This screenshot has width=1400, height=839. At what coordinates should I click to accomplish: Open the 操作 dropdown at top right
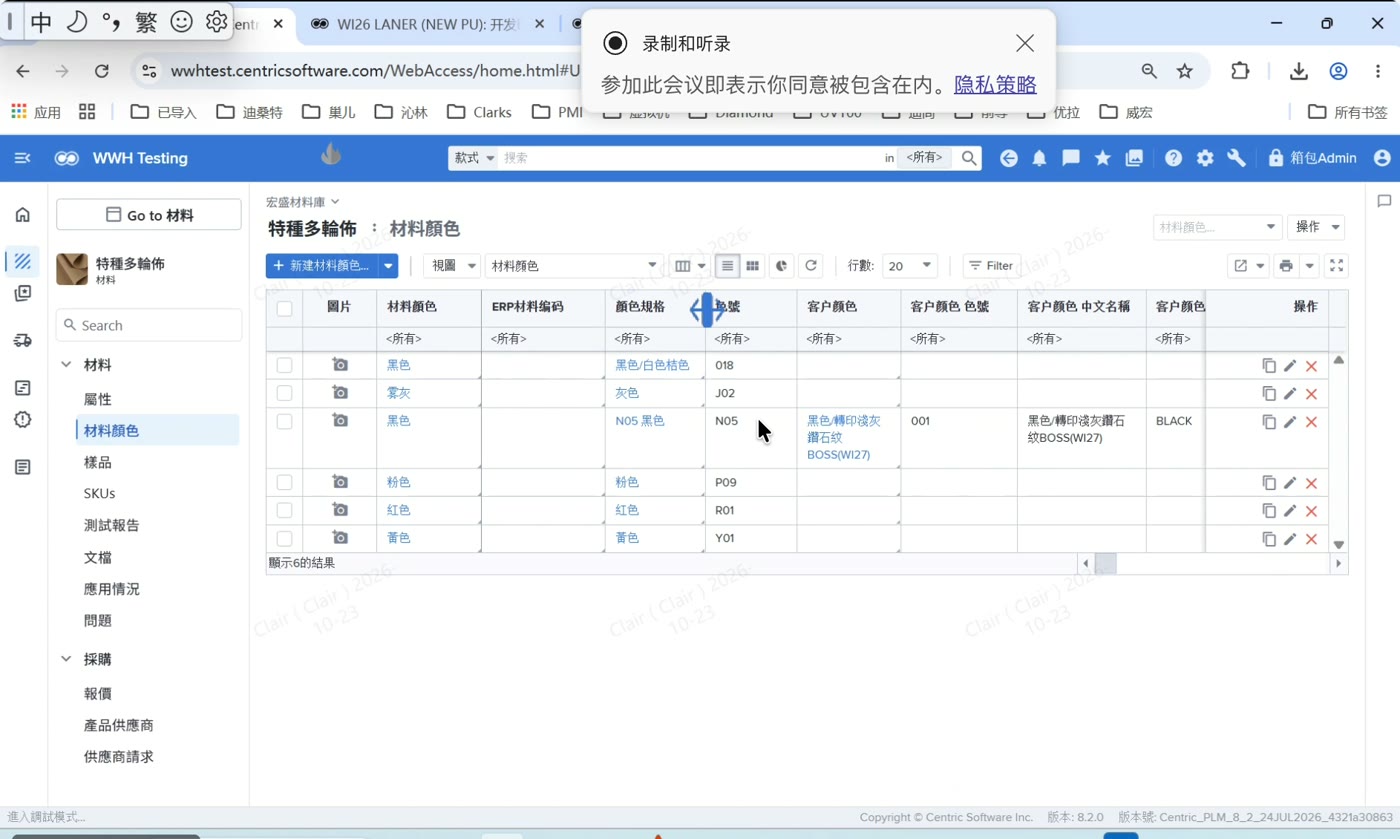coord(1315,227)
